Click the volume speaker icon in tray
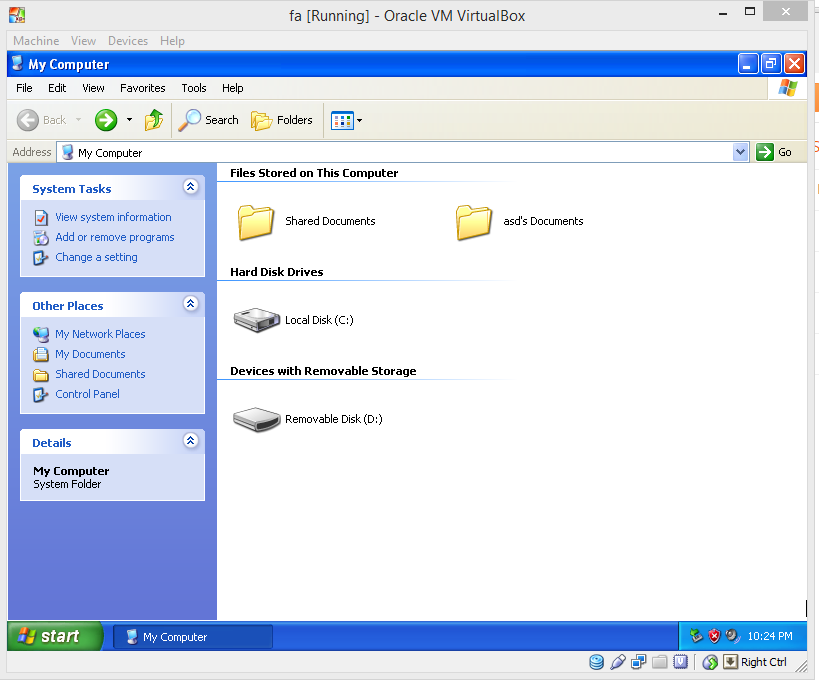This screenshot has width=819, height=680. (729, 635)
